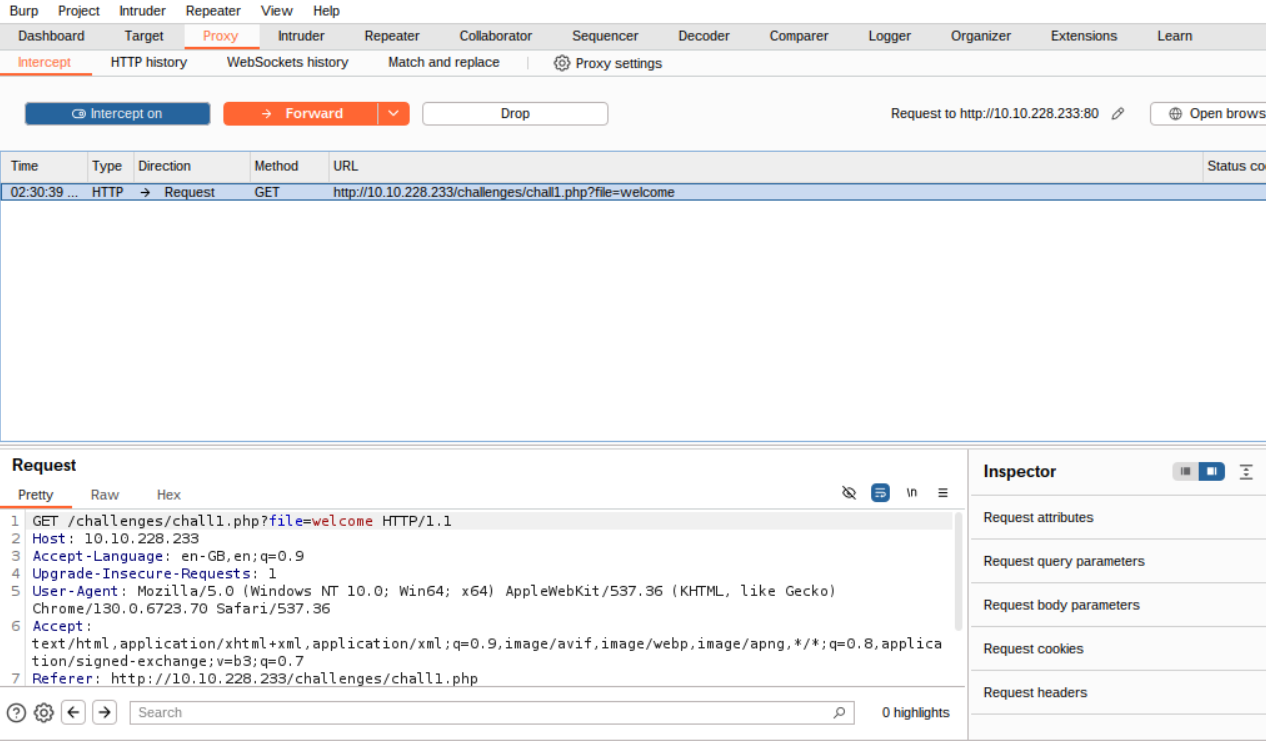Click the Type column header
This screenshot has height=741, width=1266.
[110, 166]
